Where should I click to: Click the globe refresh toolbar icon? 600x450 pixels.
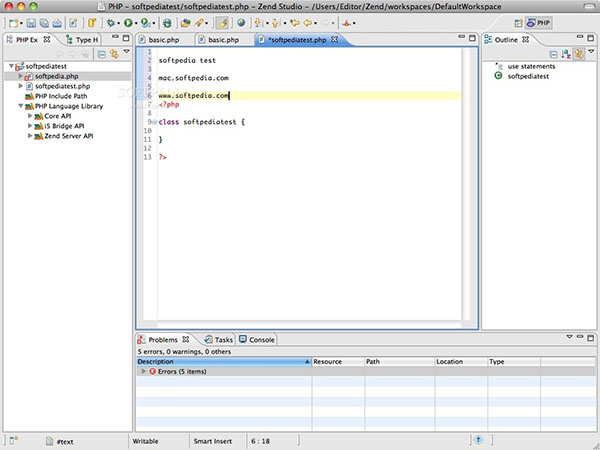pyautogui.click(x=167, y=23)
